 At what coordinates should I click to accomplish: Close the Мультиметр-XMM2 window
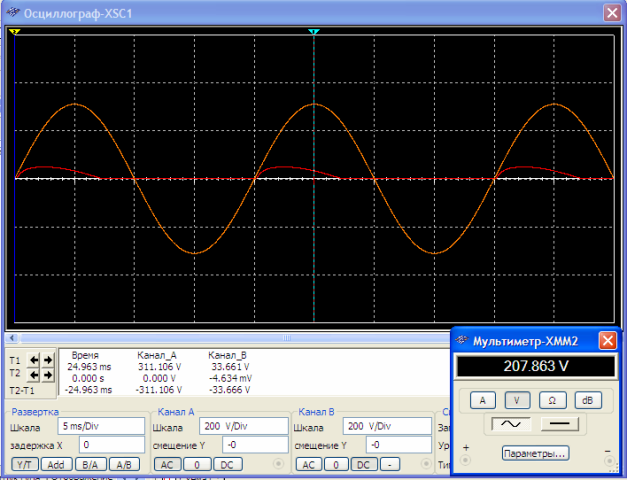pyautogui.click(x=607, y=341)
